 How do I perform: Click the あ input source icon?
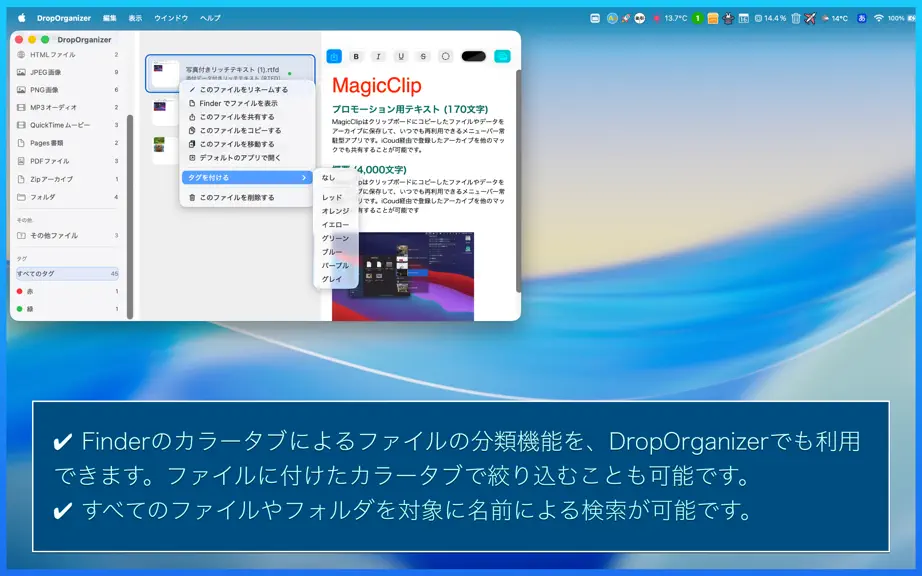click(861, 18)
